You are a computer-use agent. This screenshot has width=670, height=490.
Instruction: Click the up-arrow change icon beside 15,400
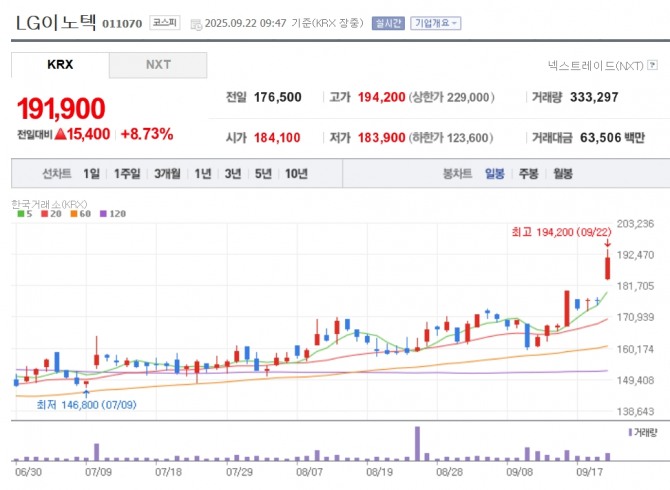[x=61, y=134]
